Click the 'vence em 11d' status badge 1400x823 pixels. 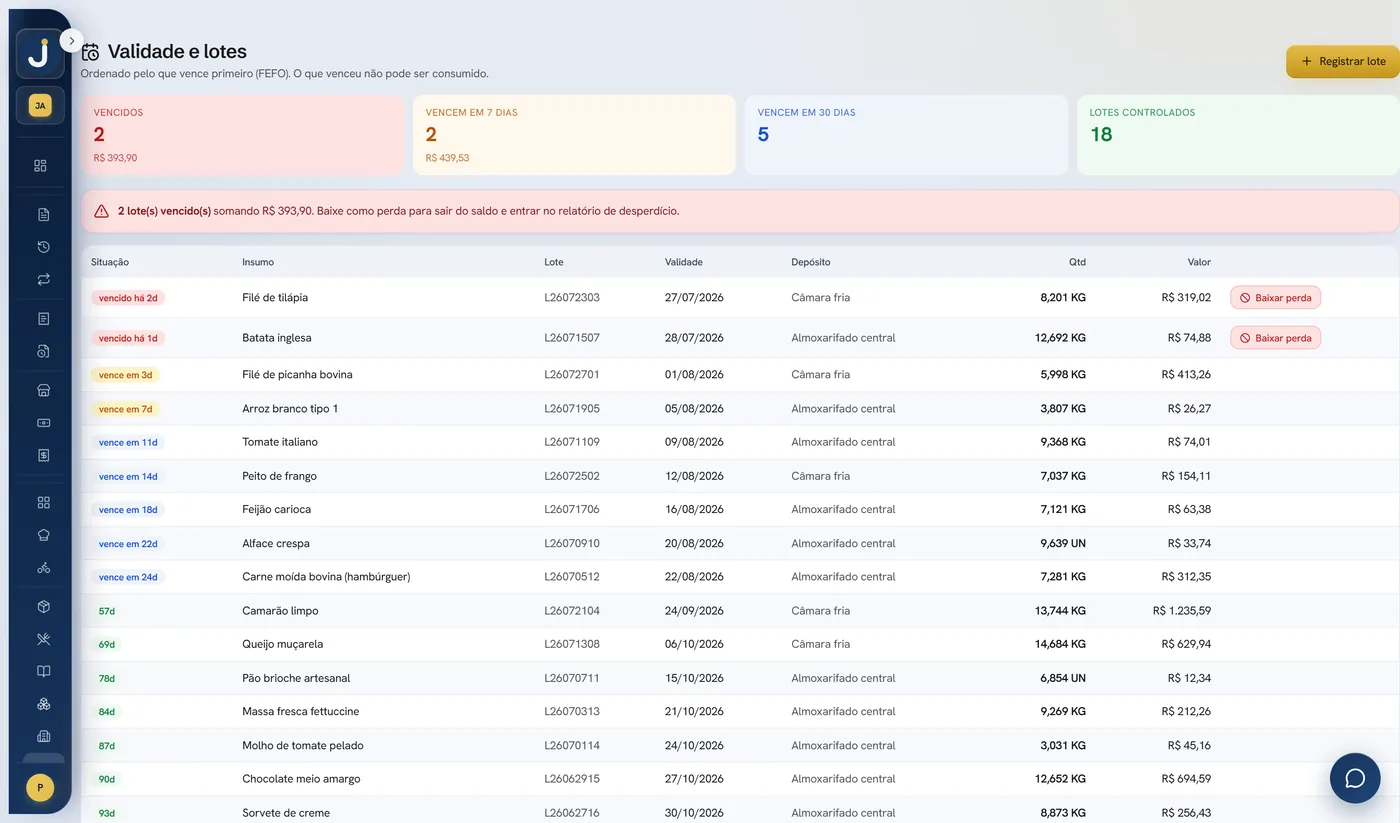tap(128, 442)
